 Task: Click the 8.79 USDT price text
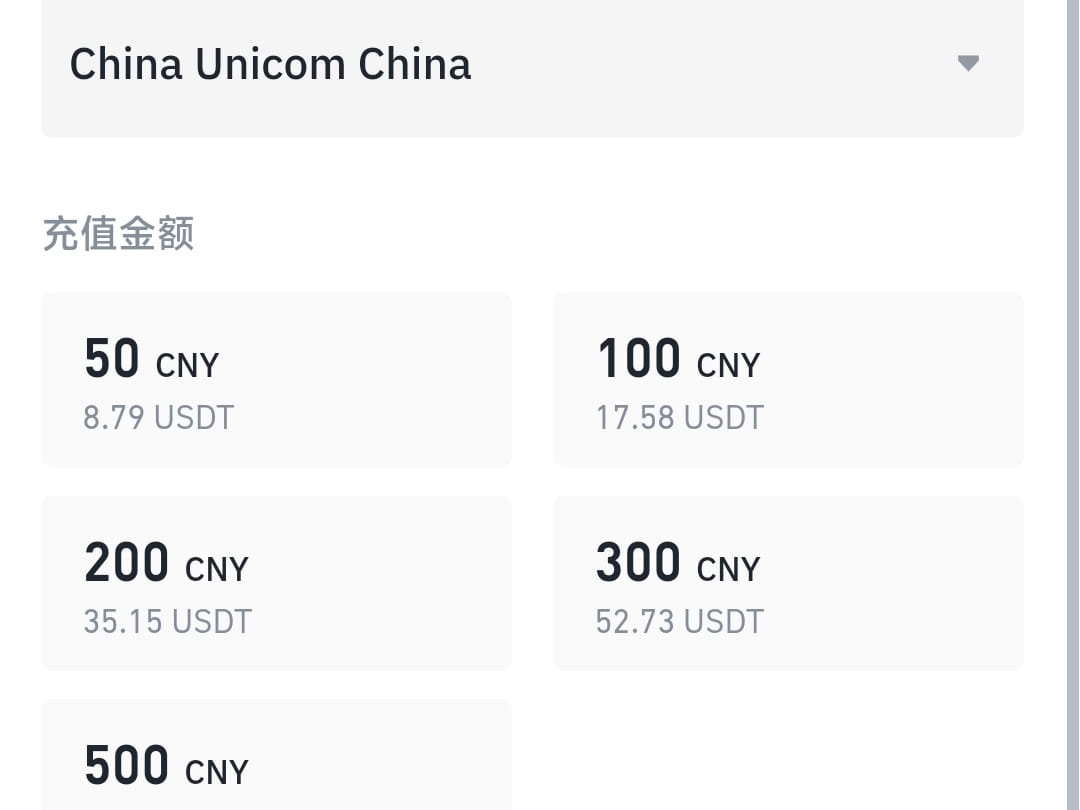158,417
